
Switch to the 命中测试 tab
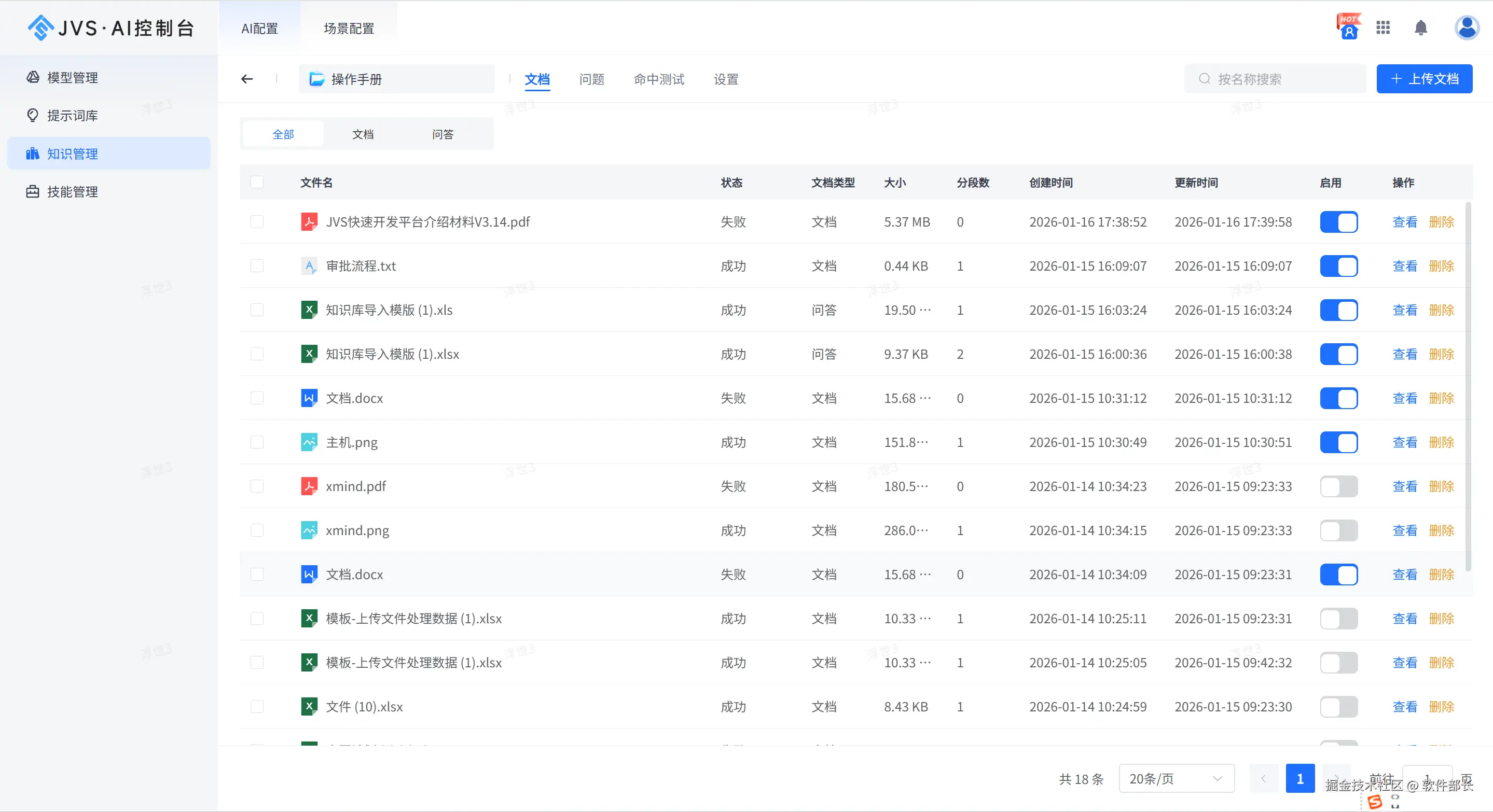pos(658,79)
